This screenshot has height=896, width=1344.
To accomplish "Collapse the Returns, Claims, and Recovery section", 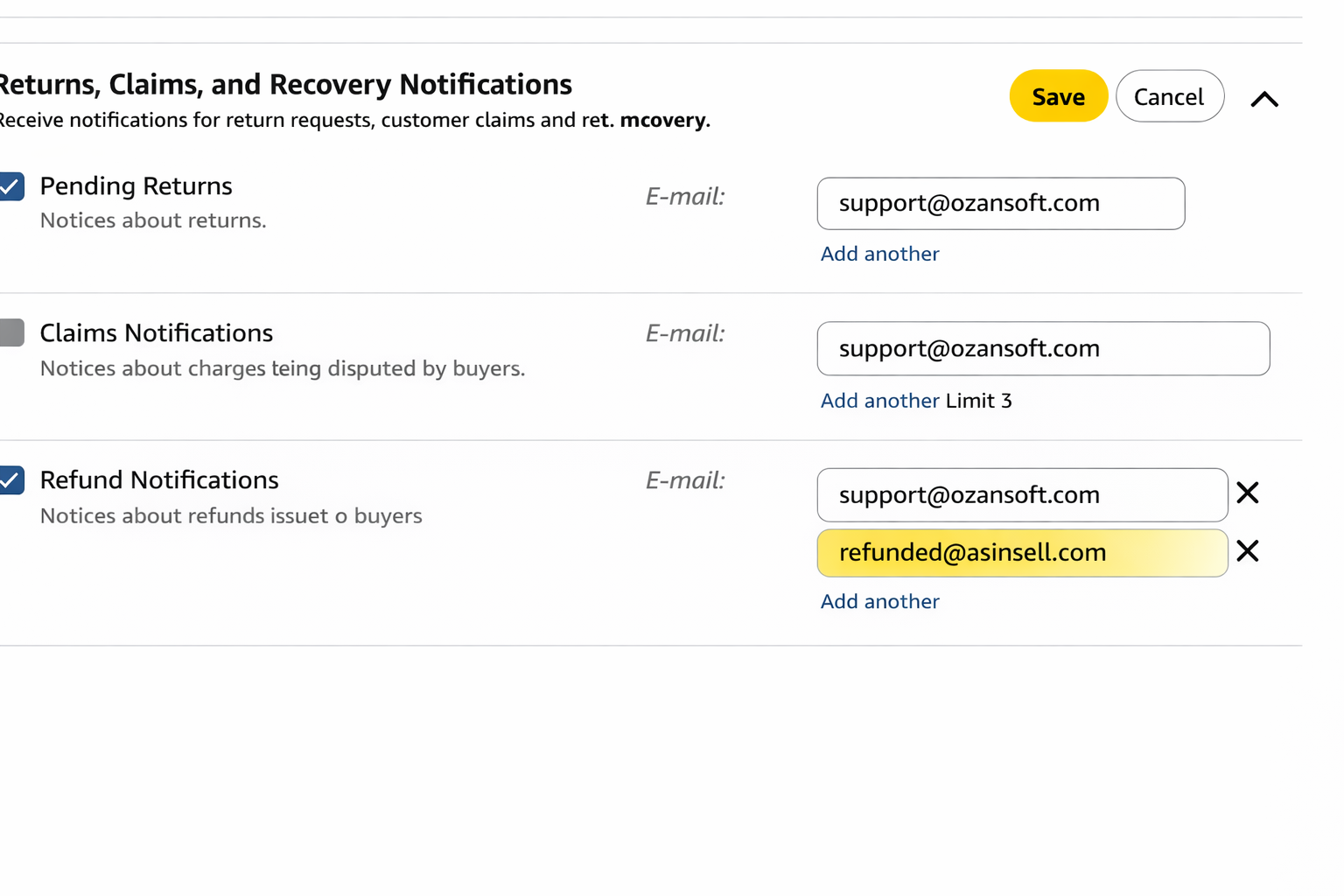I will point(1264,99).
